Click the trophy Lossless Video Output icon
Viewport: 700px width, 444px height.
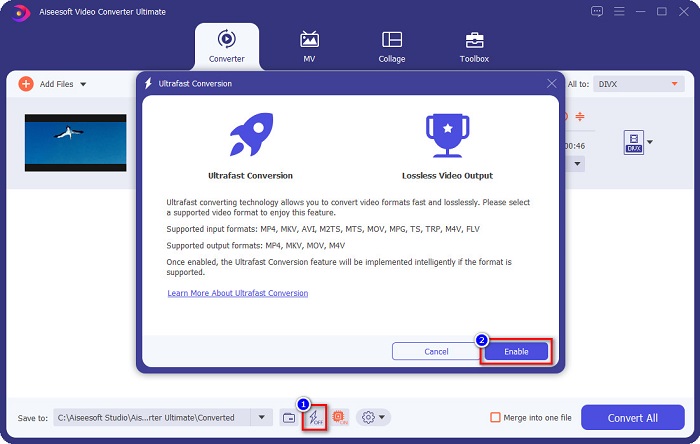coord(447,136)
